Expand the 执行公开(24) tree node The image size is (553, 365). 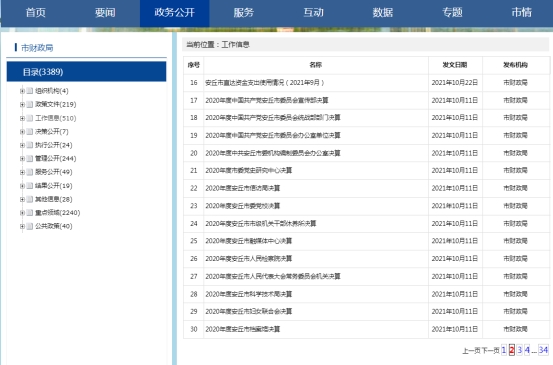tap(22, 145)
